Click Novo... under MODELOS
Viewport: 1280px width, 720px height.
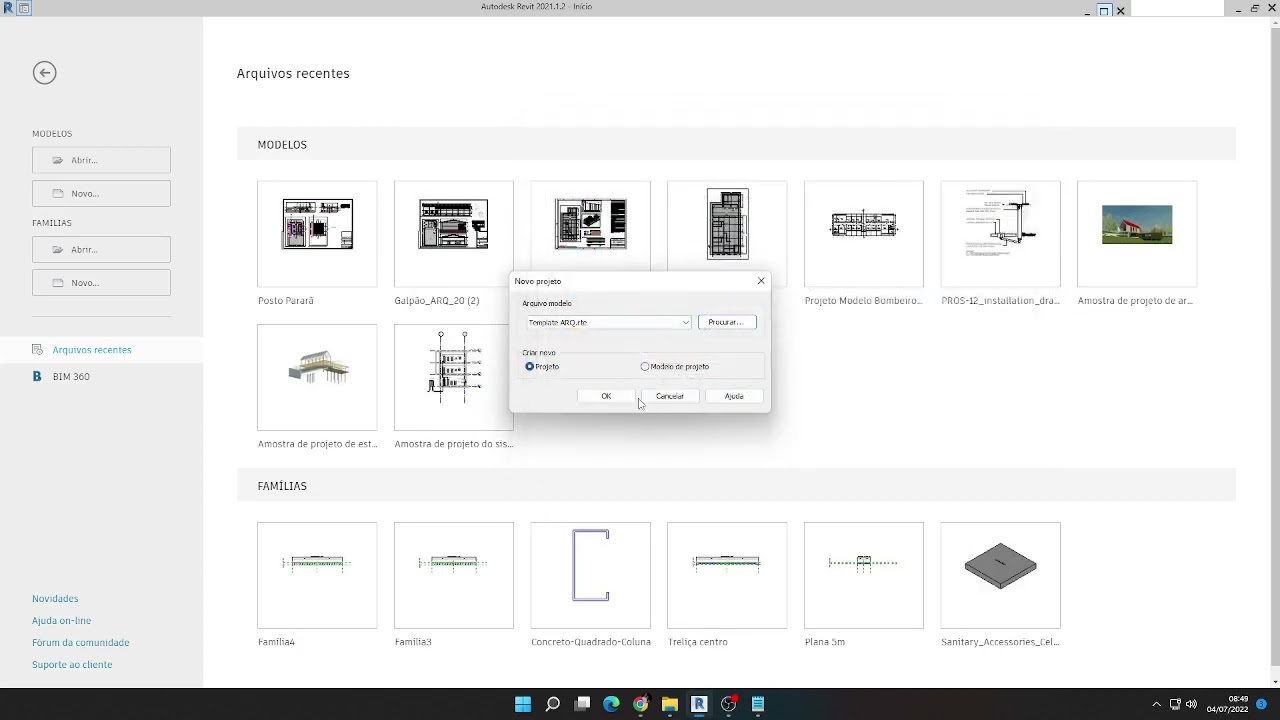click(101, 194)
